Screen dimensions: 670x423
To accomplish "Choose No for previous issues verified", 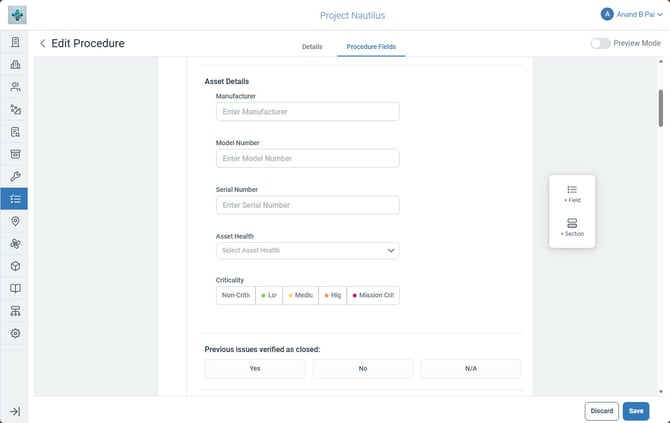I will pos(363,368).
